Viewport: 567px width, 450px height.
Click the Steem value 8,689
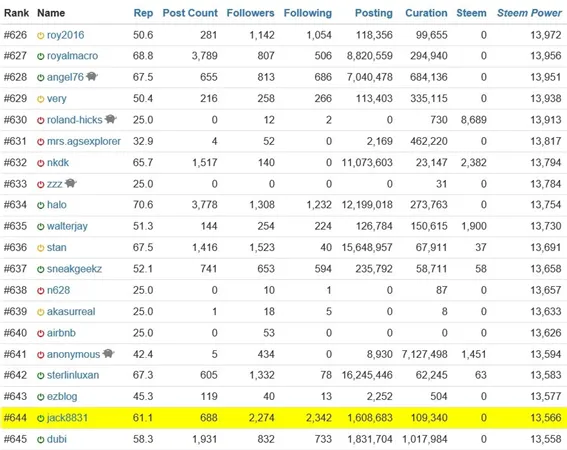(474, 120)
